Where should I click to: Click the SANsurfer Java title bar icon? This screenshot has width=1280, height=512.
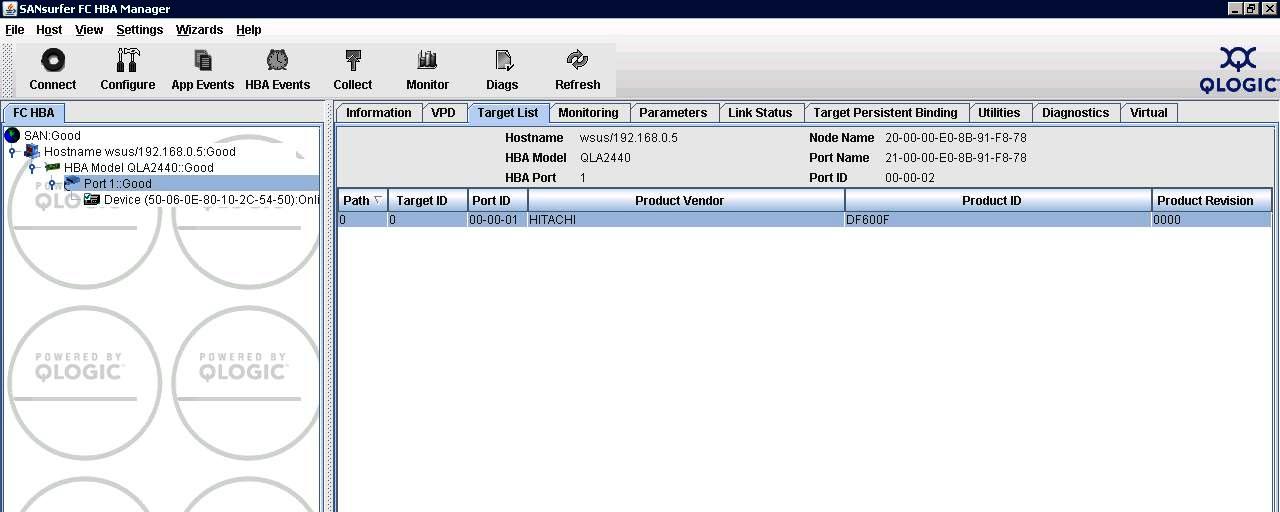[9, 9]
